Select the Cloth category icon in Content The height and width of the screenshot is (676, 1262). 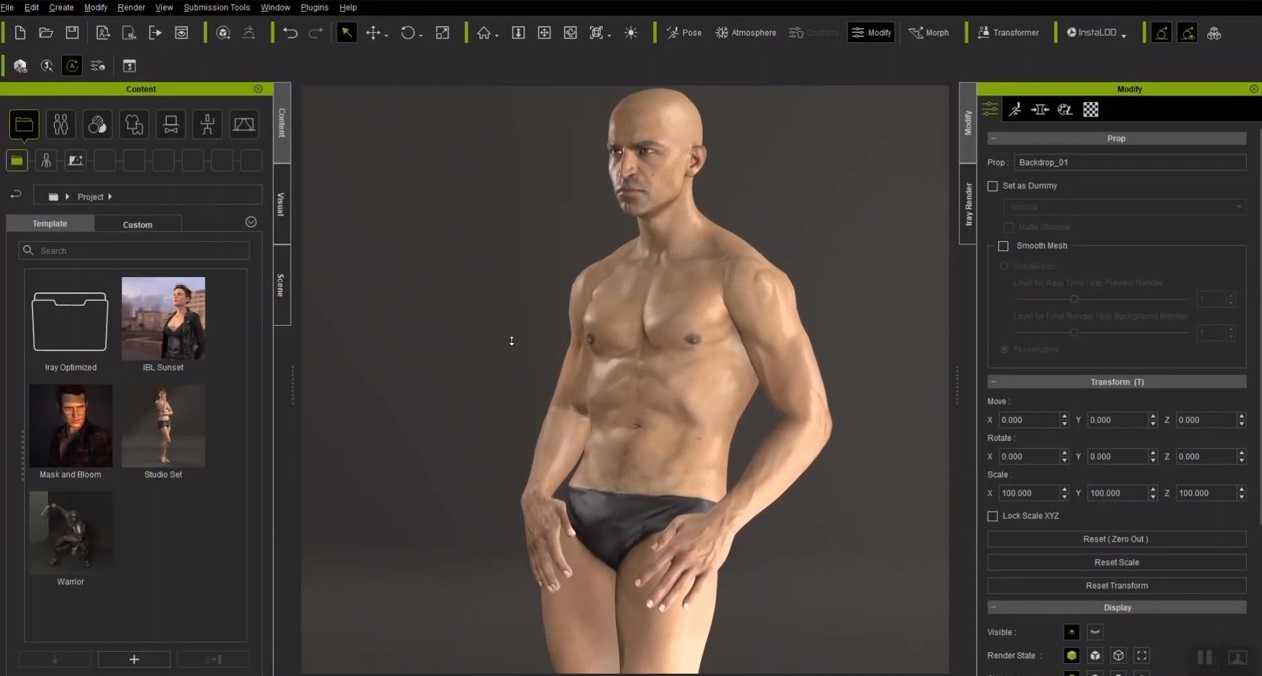134,125
